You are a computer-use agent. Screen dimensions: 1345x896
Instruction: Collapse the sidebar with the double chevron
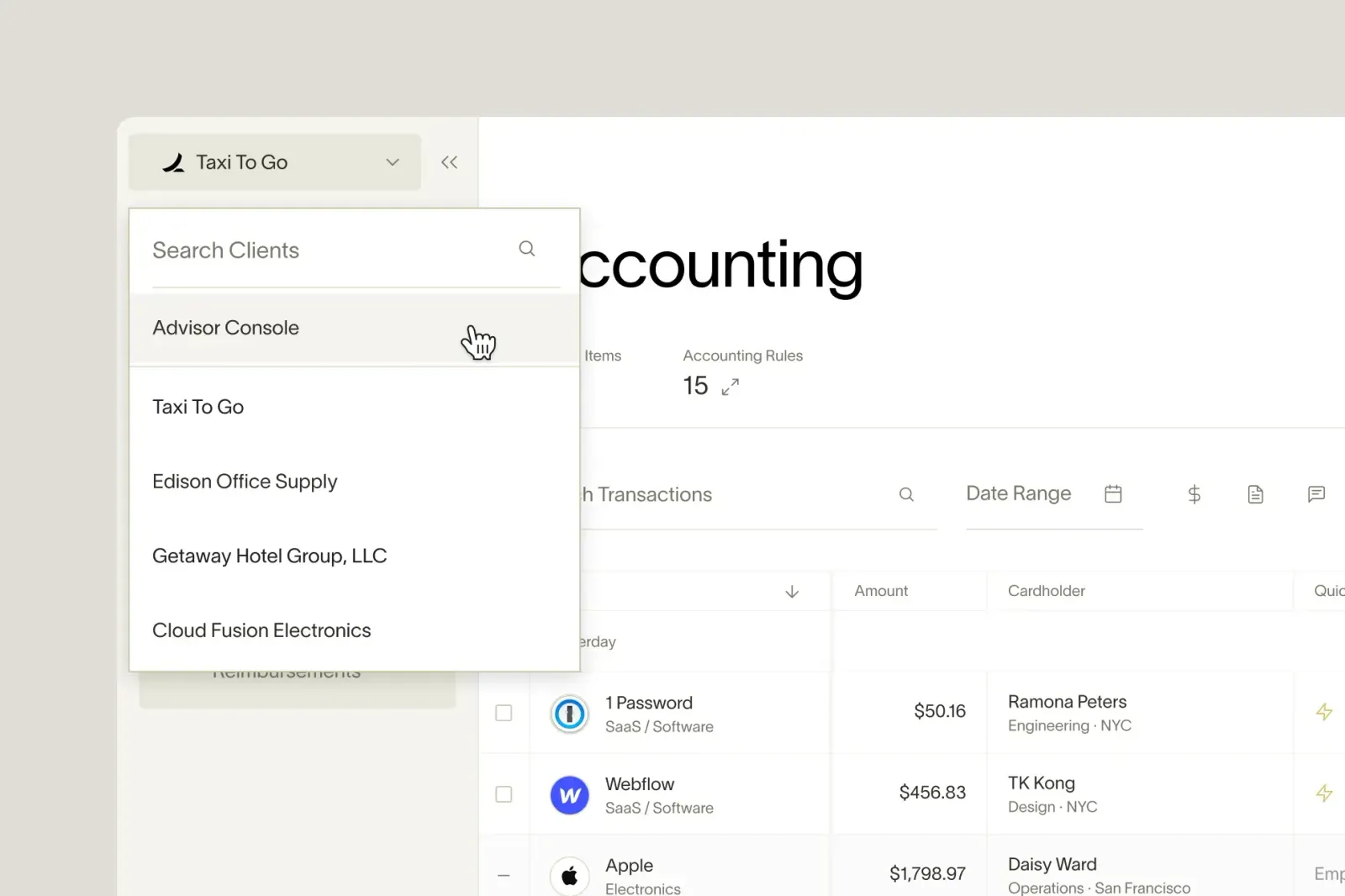pos(449,161)
